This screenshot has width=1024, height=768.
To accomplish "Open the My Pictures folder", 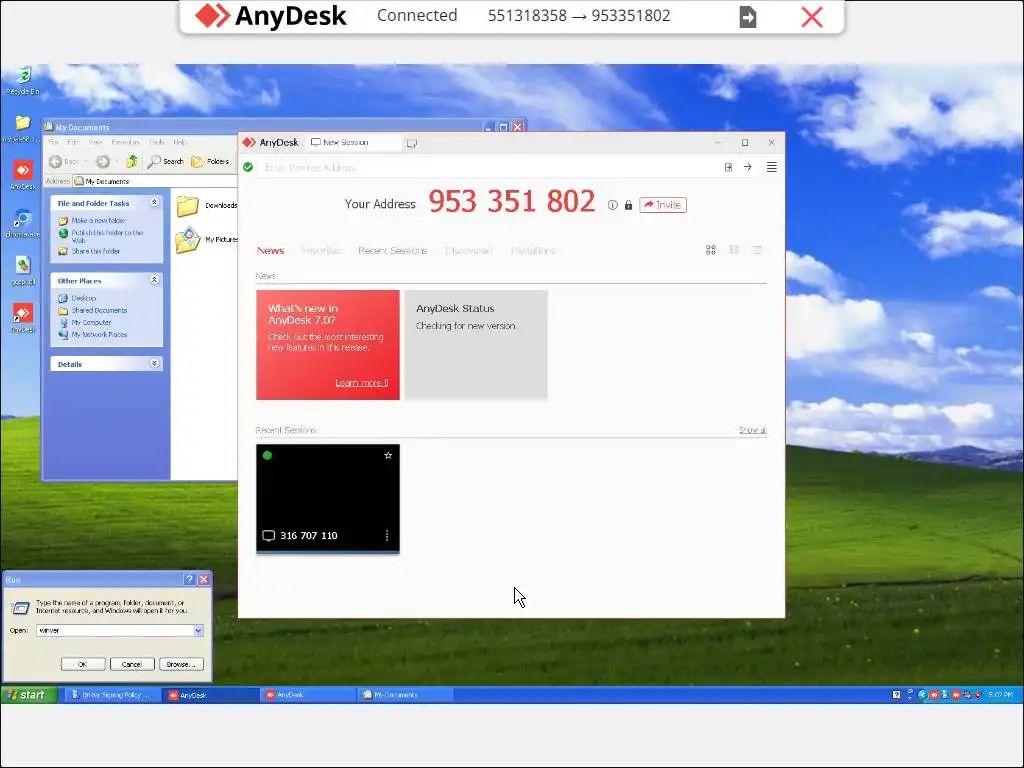I will [x=206, y=240].
